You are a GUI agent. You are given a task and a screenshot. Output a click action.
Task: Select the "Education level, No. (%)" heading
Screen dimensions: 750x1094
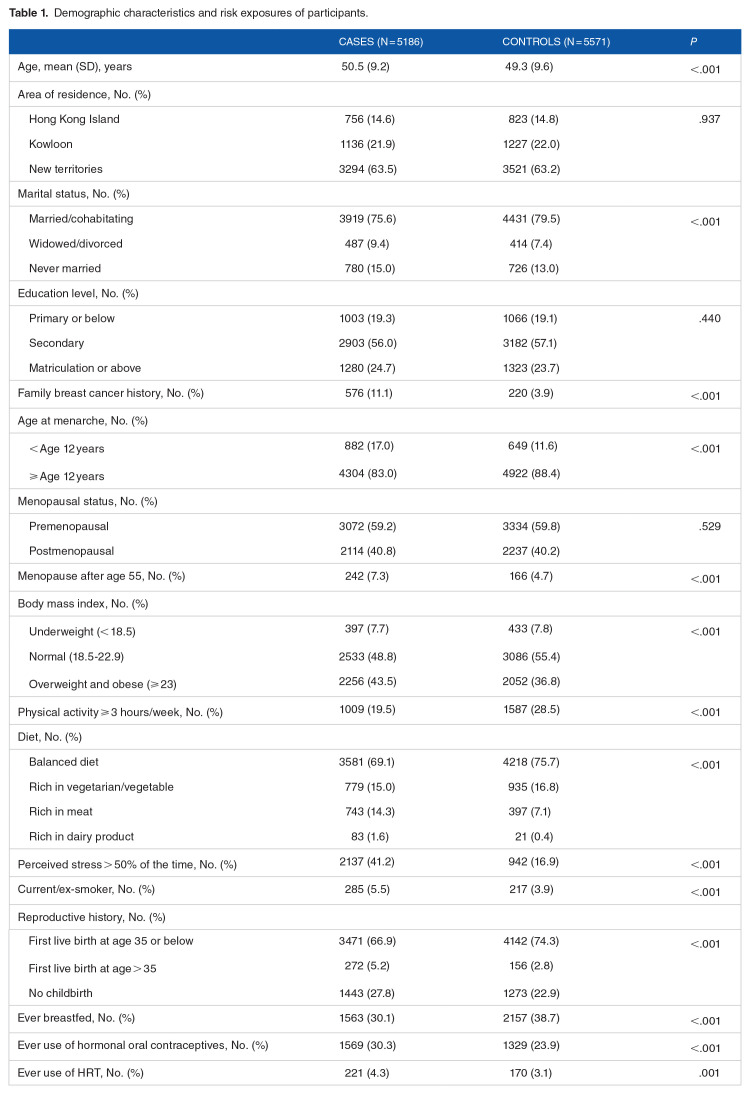[x=78, y=294]
